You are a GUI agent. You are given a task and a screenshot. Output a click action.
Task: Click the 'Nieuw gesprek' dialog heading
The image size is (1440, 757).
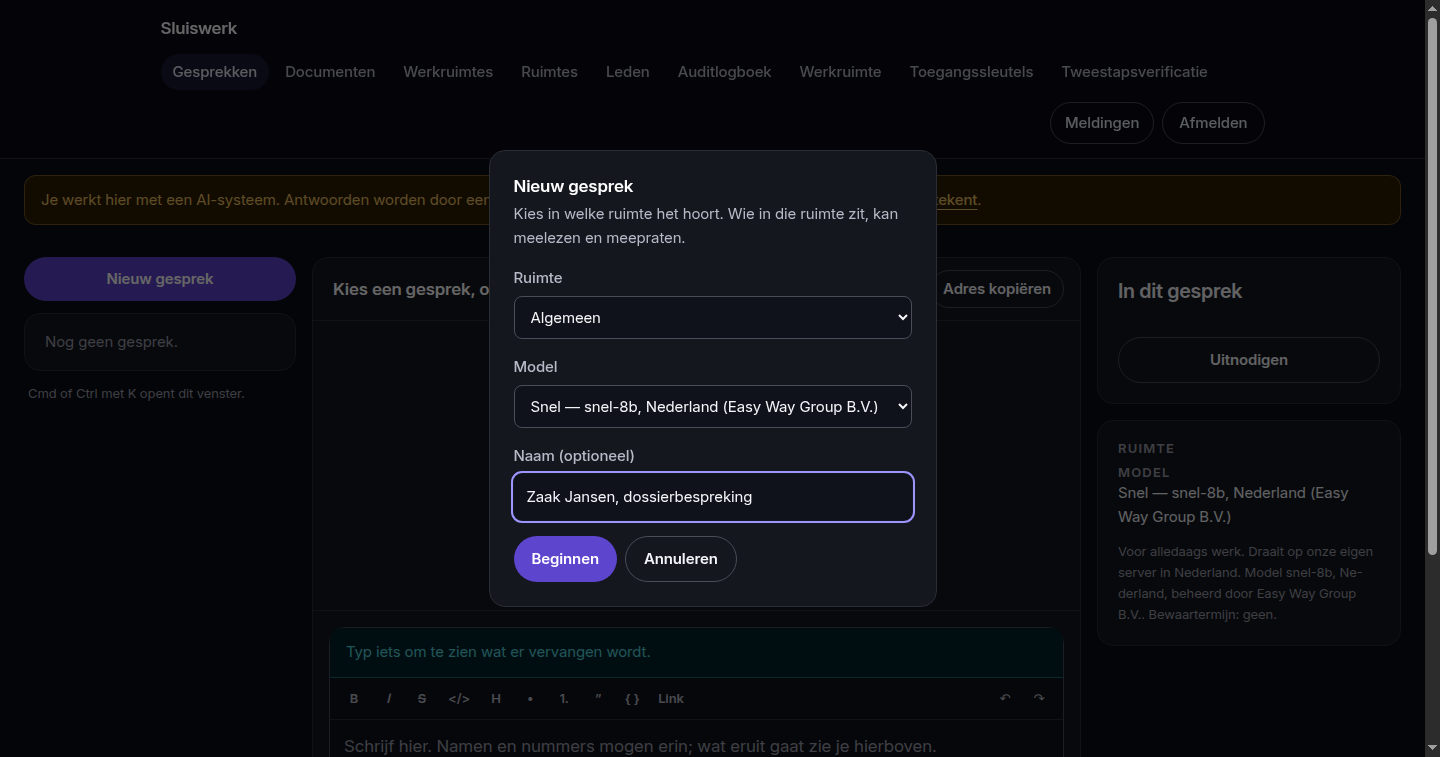[574, 186]
